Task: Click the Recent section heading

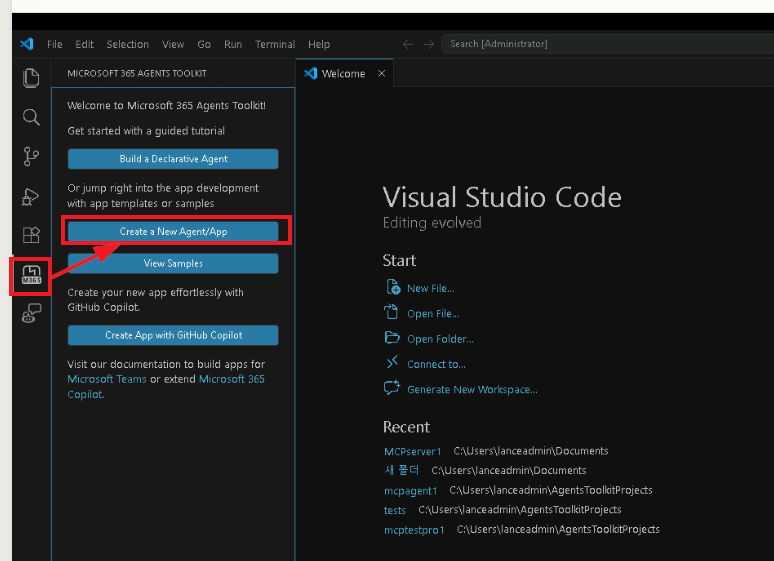Action: tap(406, 427)
